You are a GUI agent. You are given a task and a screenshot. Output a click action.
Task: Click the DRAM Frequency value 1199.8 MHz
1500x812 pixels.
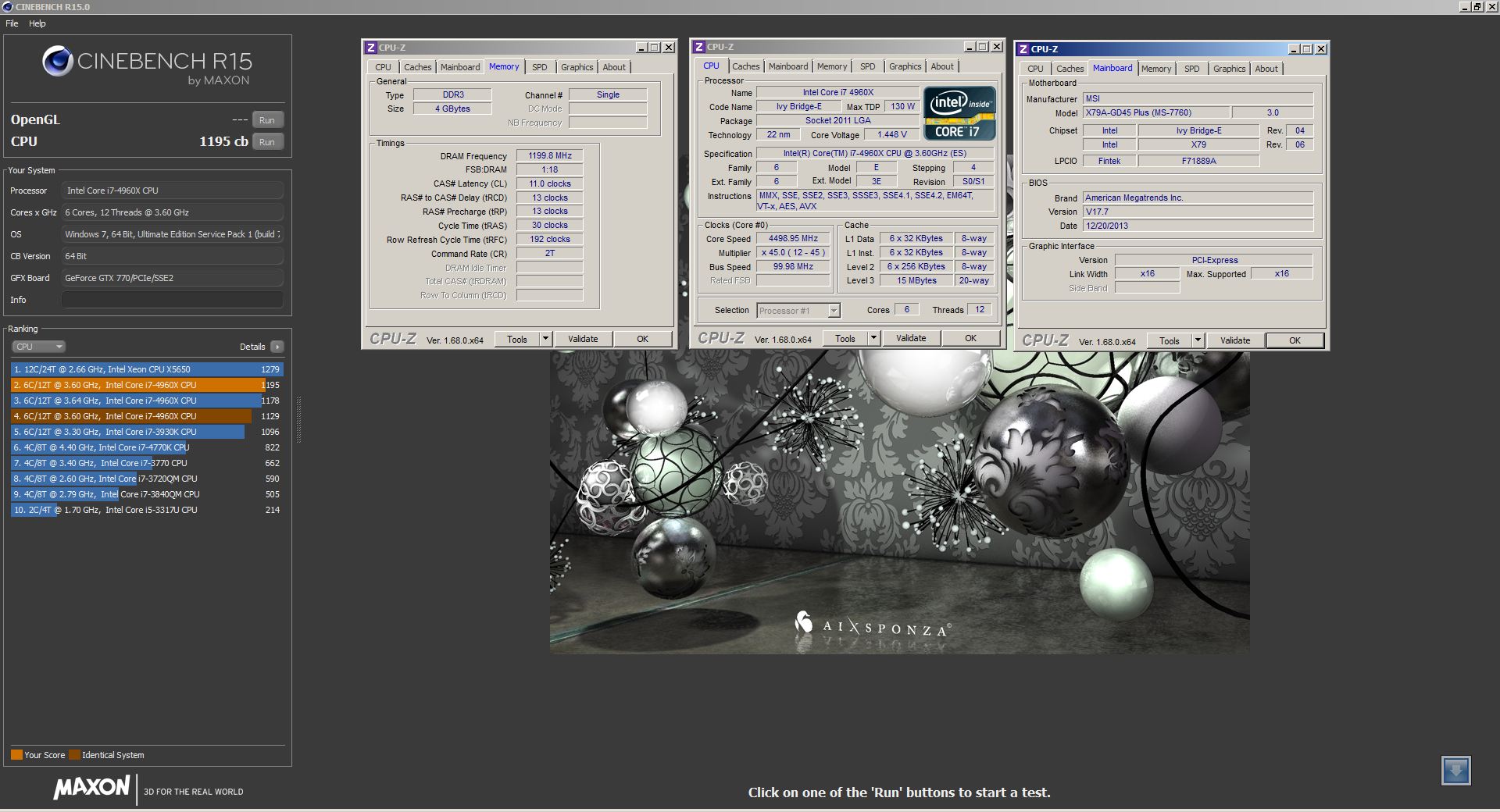550,155
